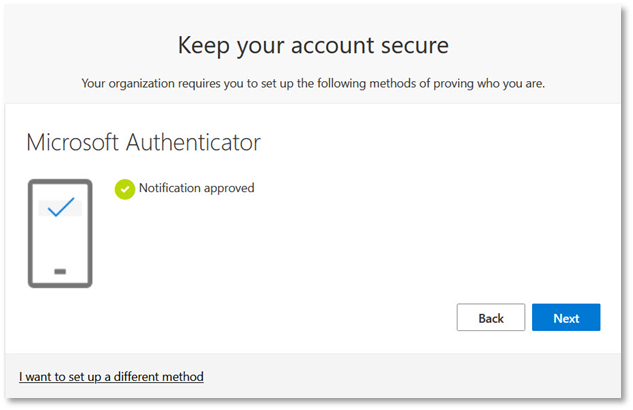Click the highlighted notification band on phone

[45, 207]
